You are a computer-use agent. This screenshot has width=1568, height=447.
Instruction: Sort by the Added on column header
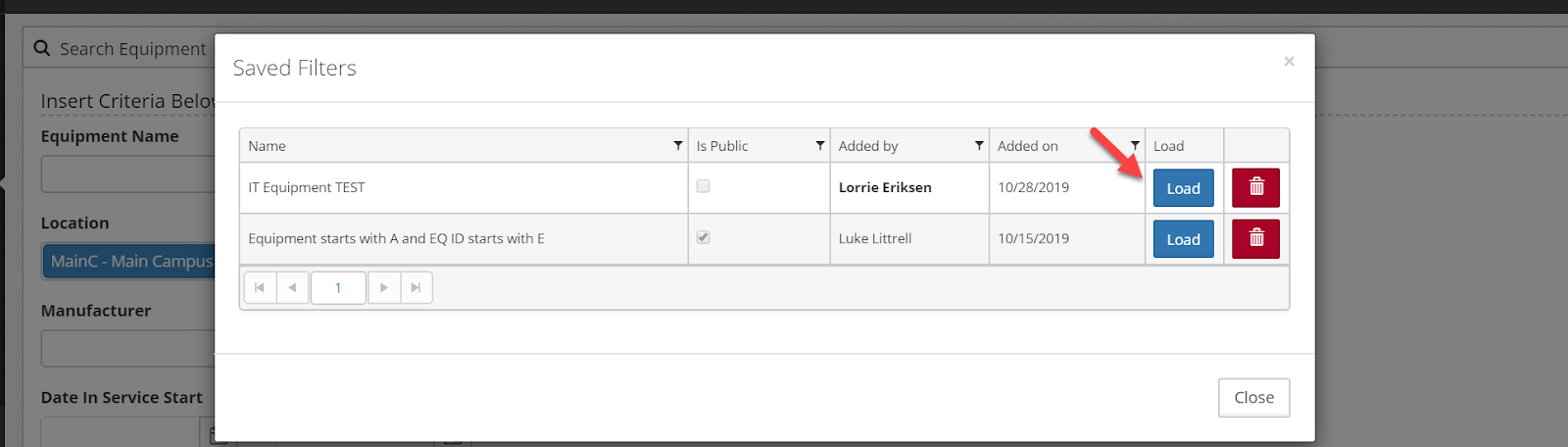(1028, 146)
